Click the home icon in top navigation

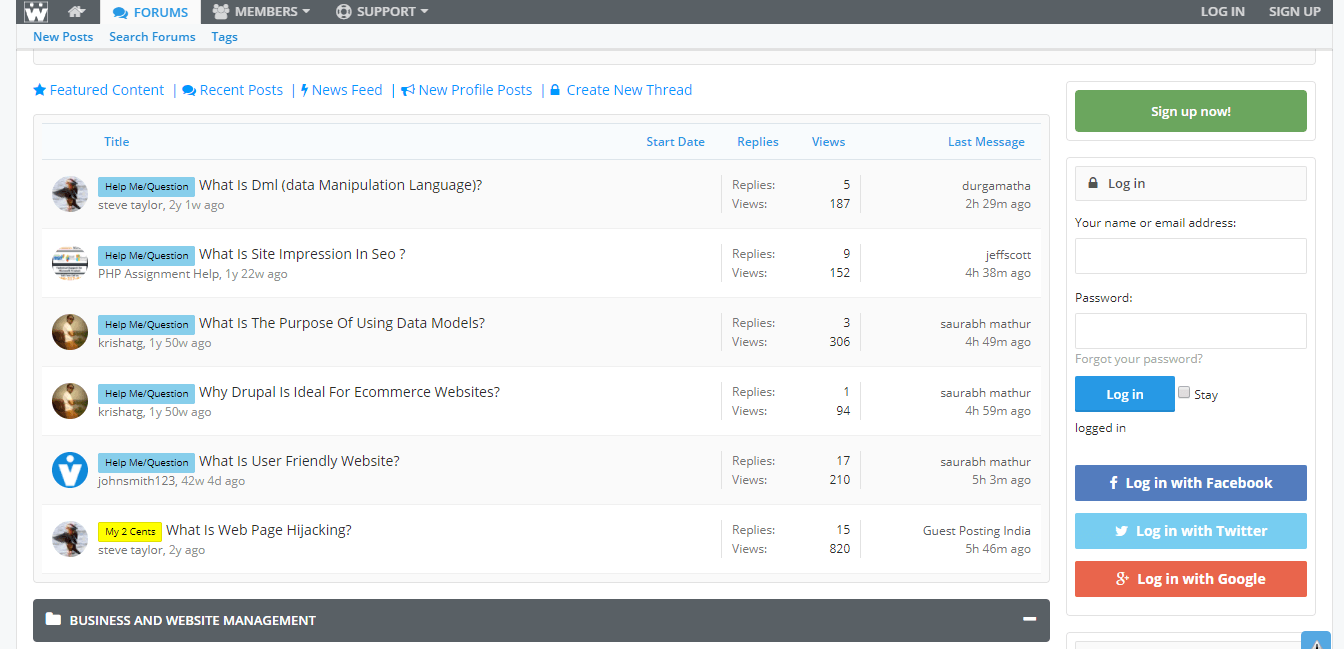tap(76, 12)
